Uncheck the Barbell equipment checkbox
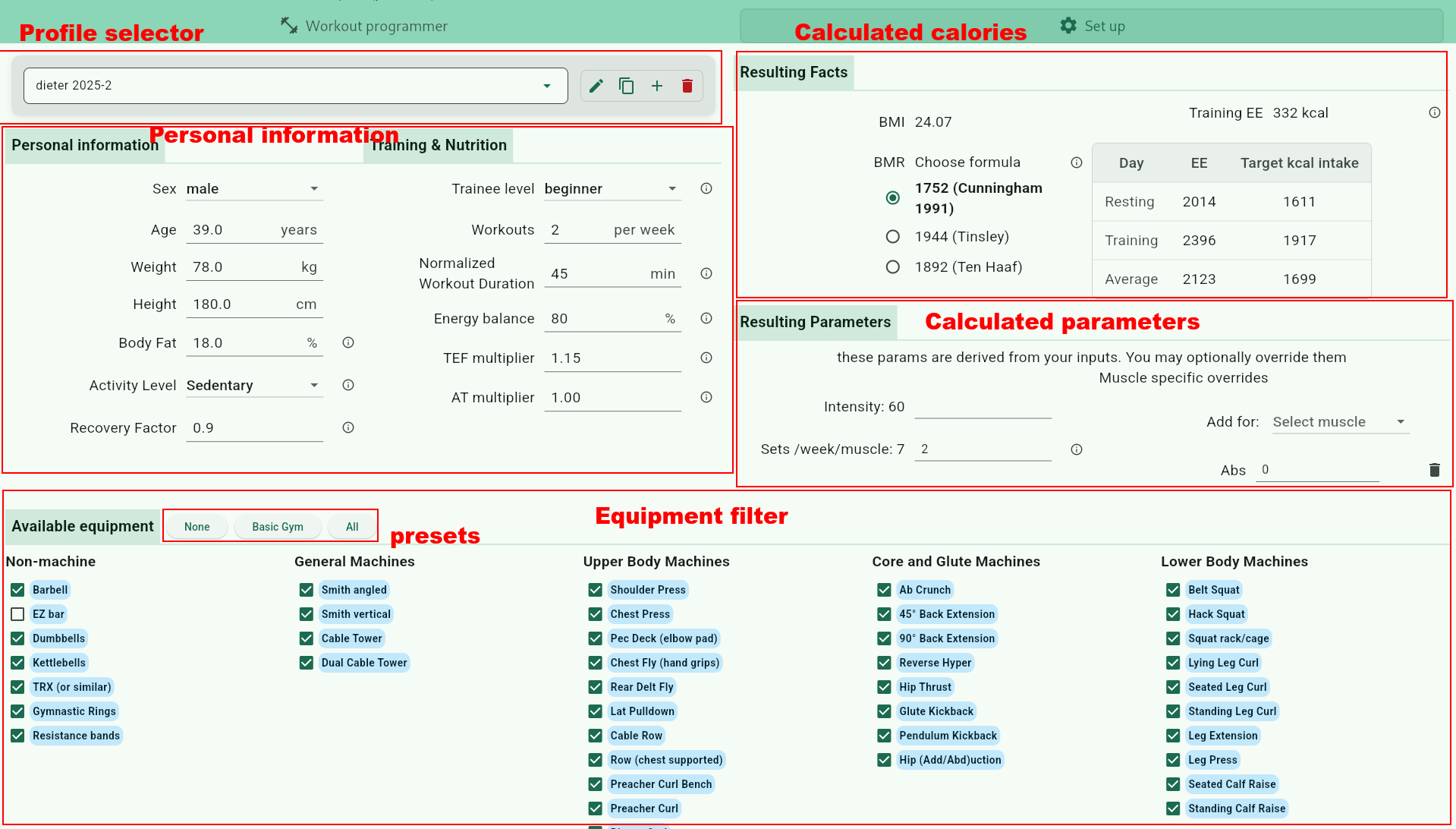The image size is (1456, 829). [17, 589]
